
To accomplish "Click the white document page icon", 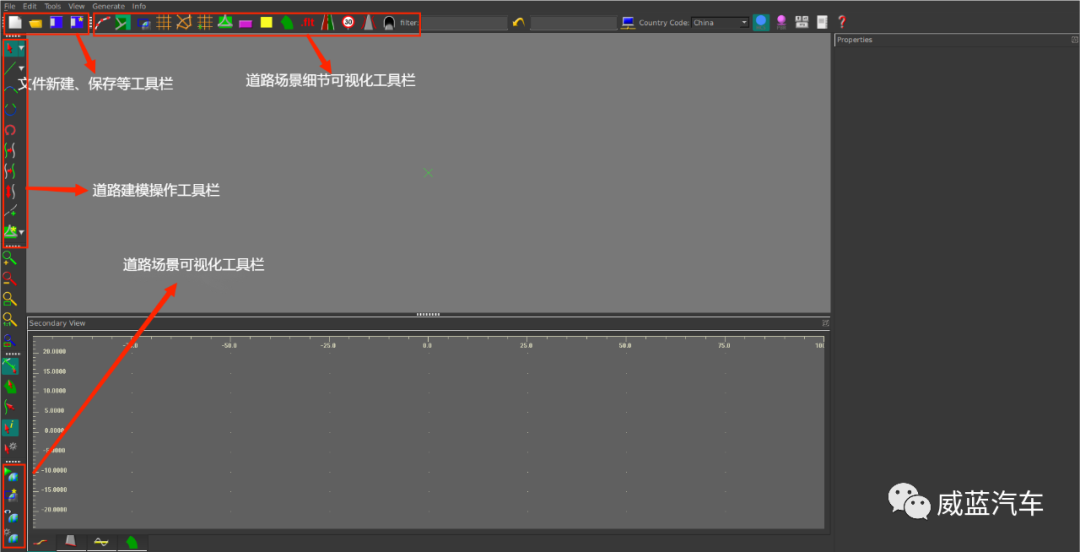I will [x=822, y=23].
